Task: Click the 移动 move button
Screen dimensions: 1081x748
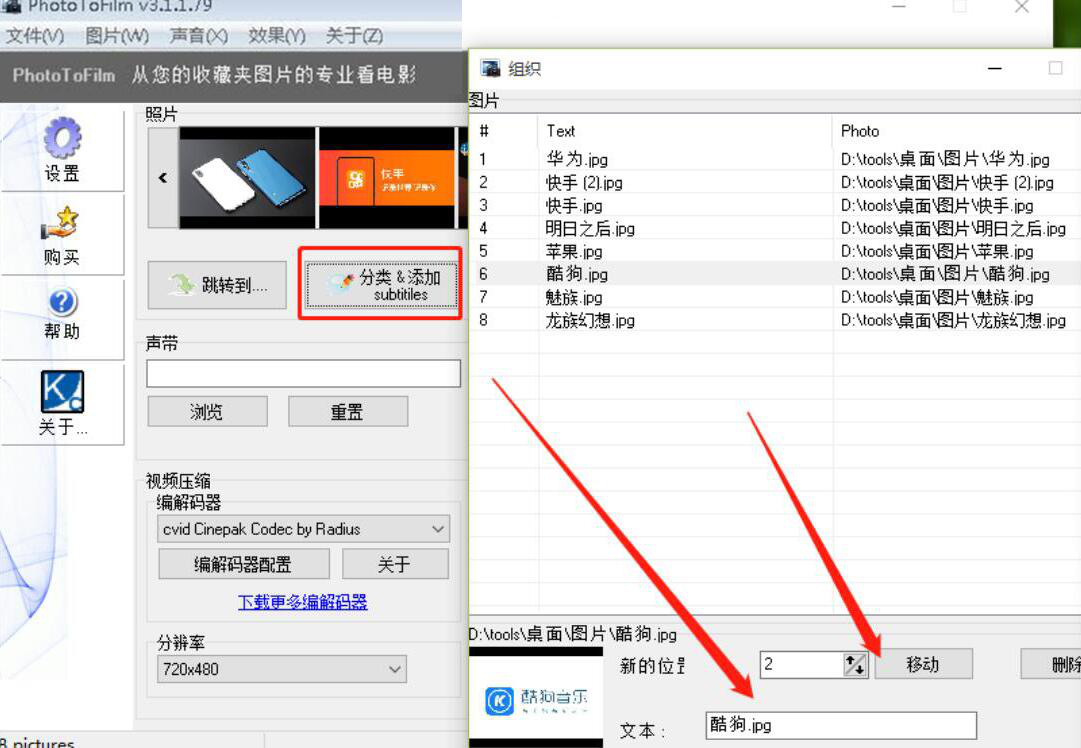Action: point(923,664)
